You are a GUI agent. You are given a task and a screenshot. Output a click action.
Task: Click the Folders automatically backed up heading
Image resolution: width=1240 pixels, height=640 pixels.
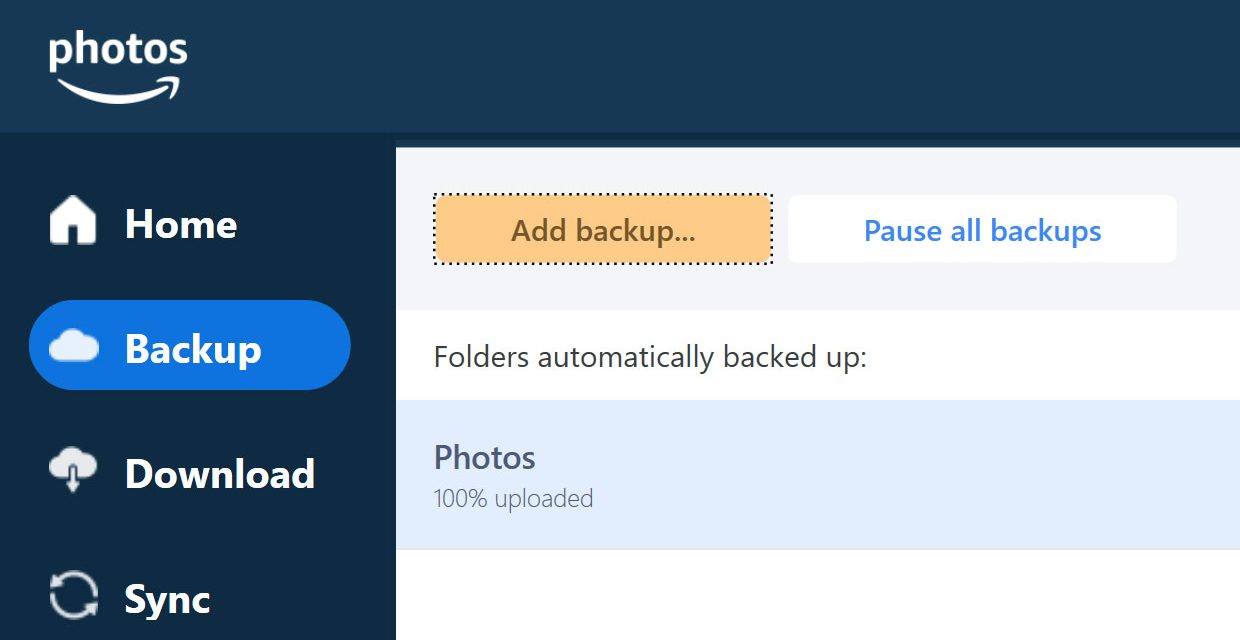click(650, 357)
